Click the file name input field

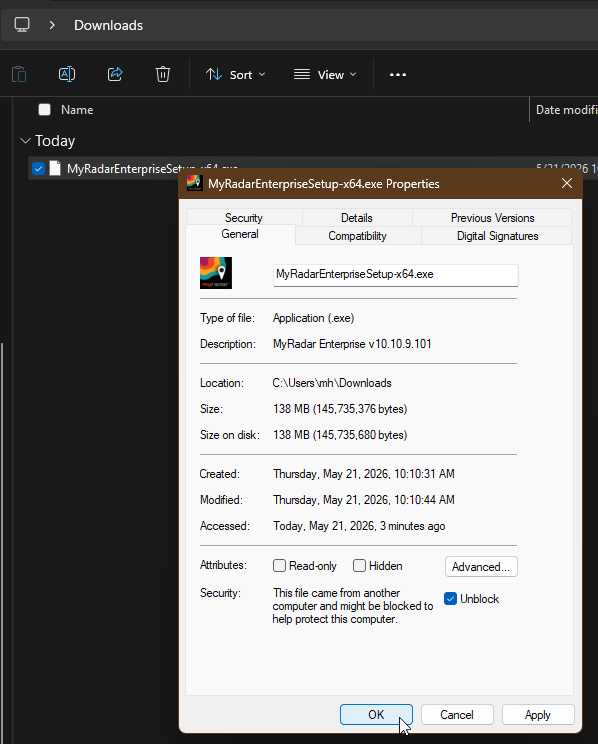396,275
